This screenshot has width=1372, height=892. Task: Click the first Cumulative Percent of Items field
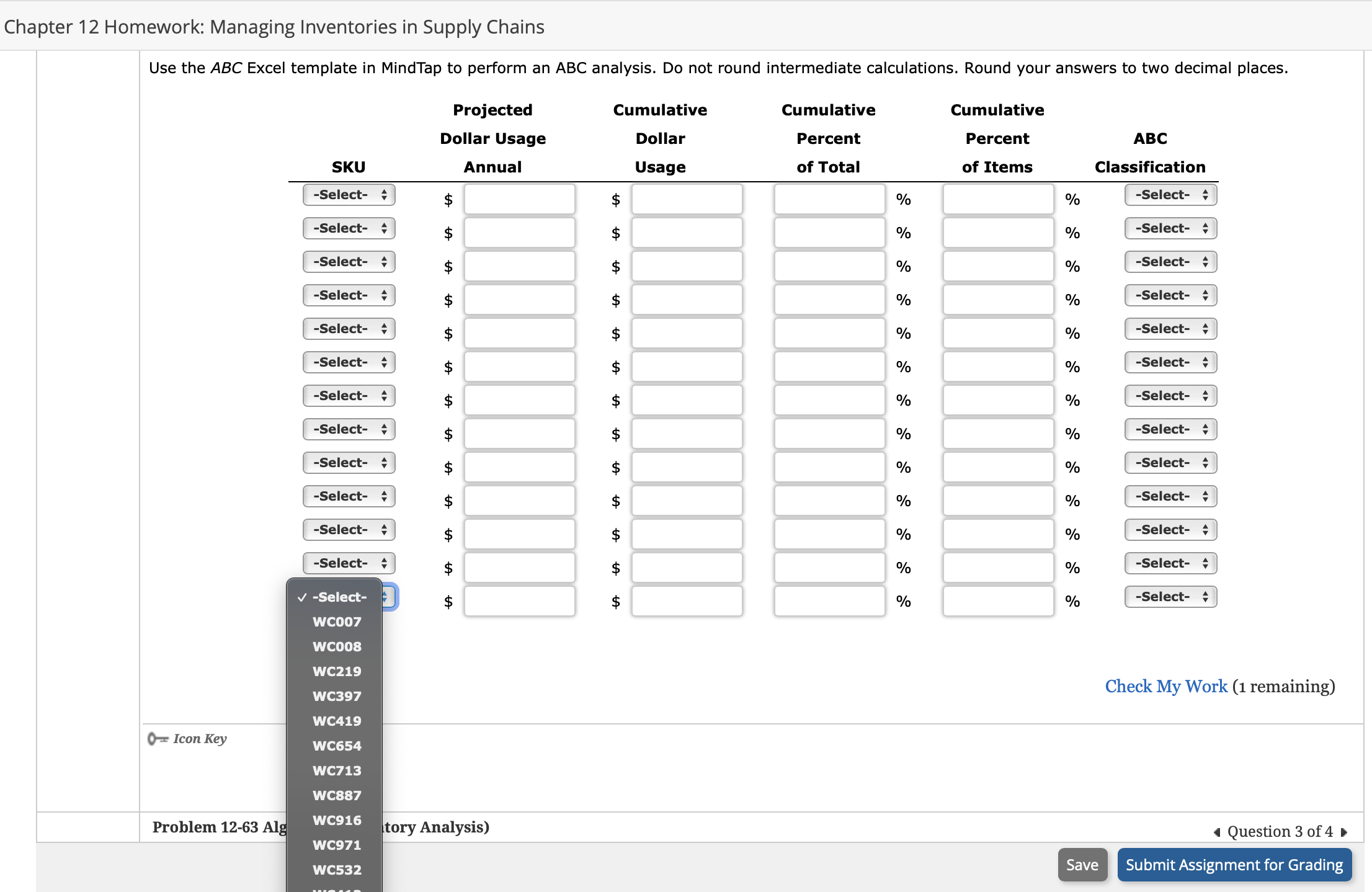[x=997, y=198]
